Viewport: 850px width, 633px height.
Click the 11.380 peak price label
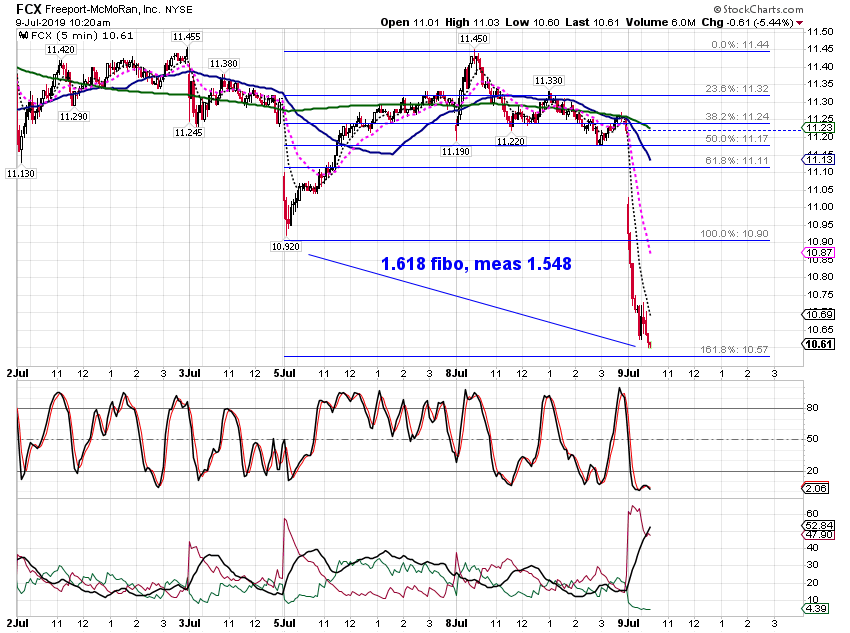[x=223, y=64]
